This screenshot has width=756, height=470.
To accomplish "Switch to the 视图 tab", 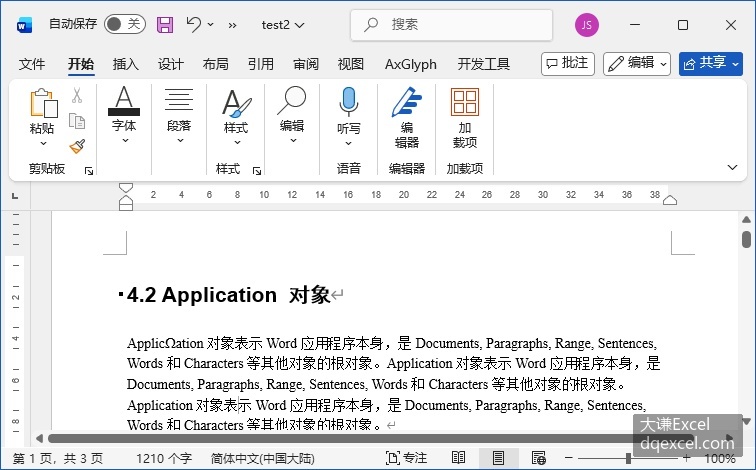I will coord(351,64).
